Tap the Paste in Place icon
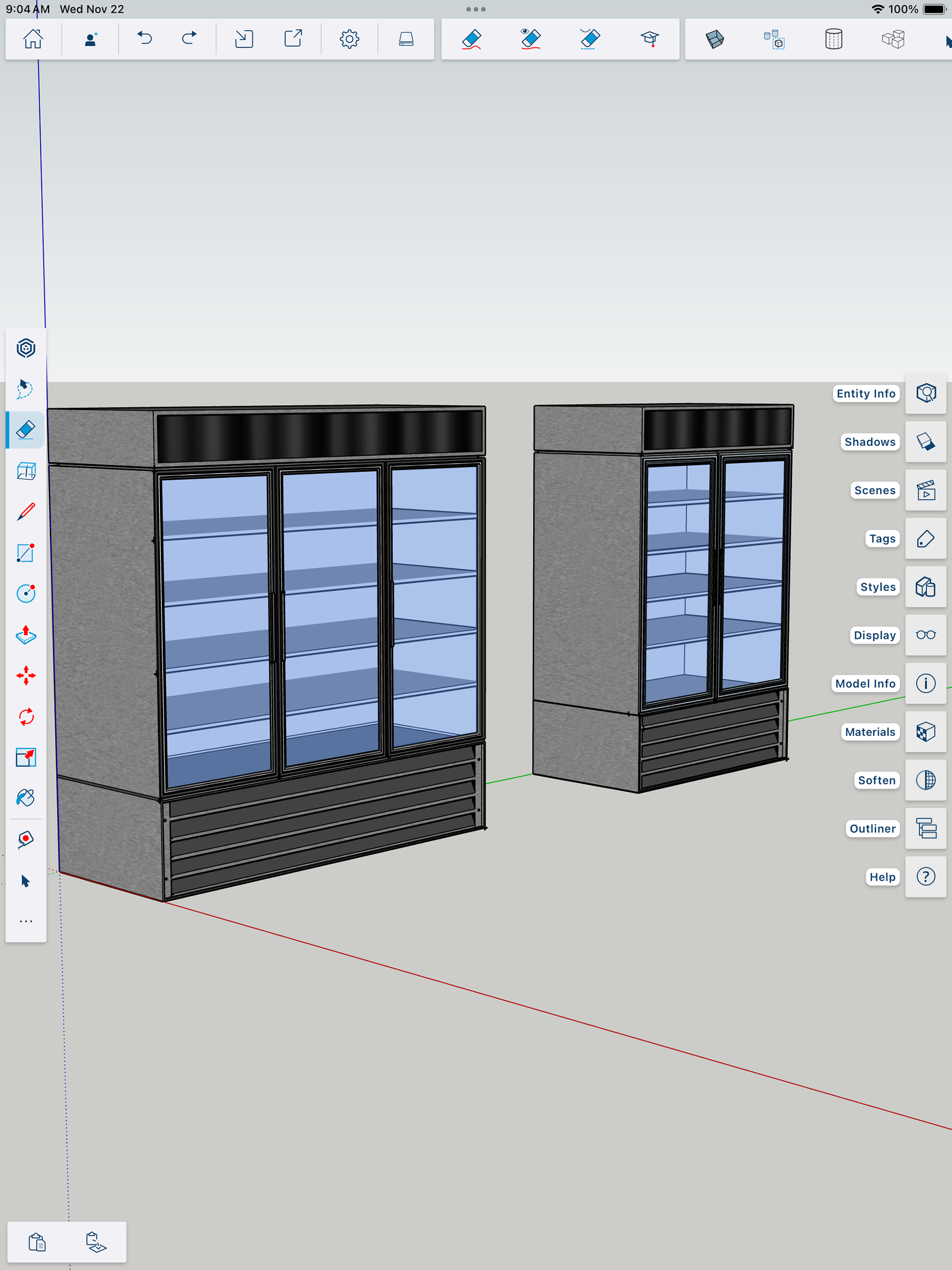This screenshot has height=1270, width=952. [96, 1242]
